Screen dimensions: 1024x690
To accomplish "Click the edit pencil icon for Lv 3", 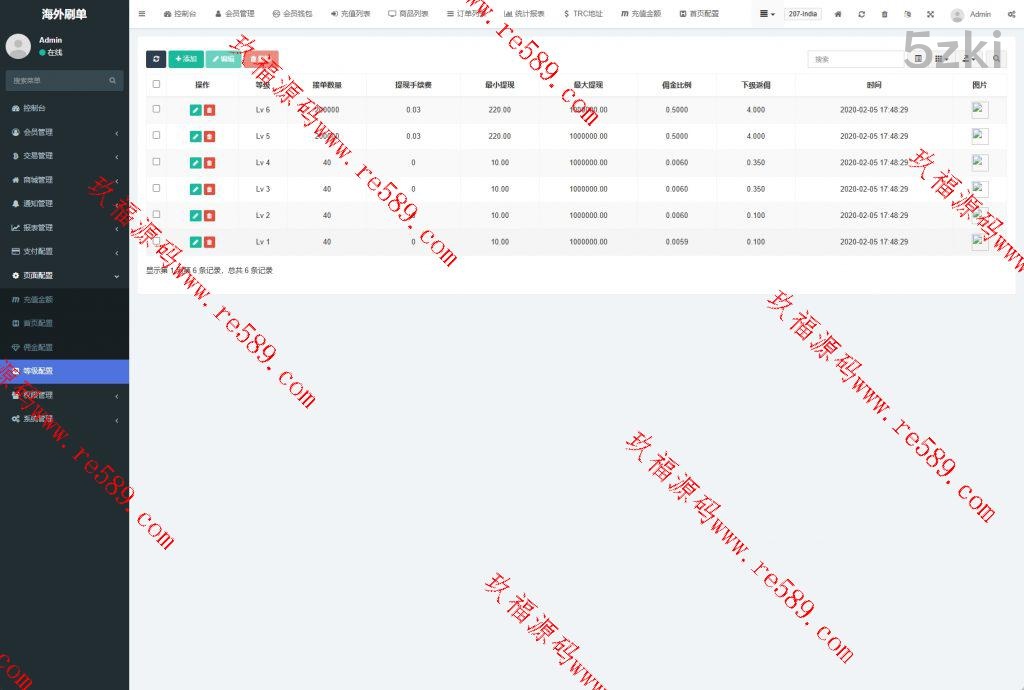I will point(195,189).
